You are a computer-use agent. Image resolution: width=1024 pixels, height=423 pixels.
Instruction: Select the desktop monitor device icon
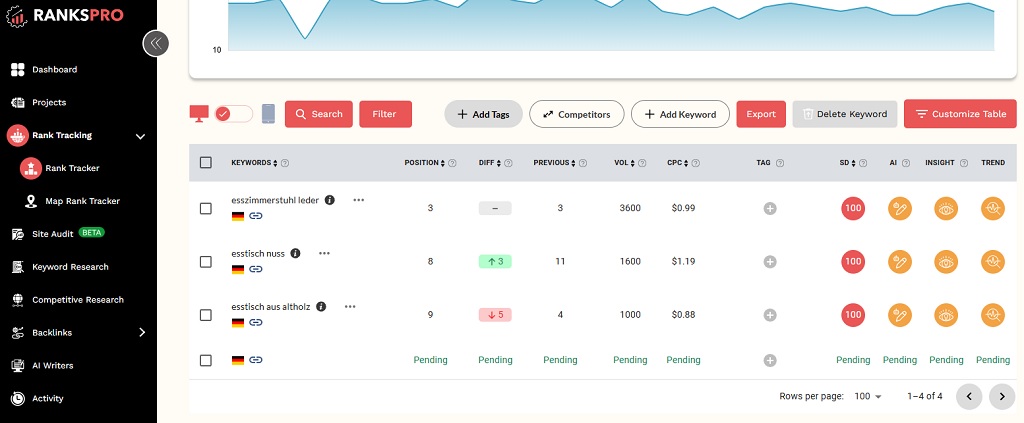click(199, 114)
